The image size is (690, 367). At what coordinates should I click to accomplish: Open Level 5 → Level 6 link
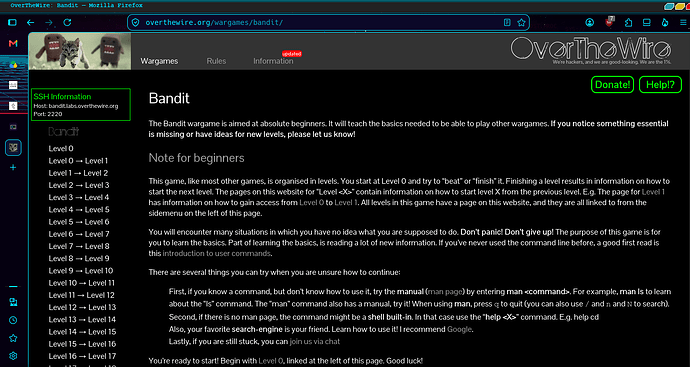coord(79,222)
